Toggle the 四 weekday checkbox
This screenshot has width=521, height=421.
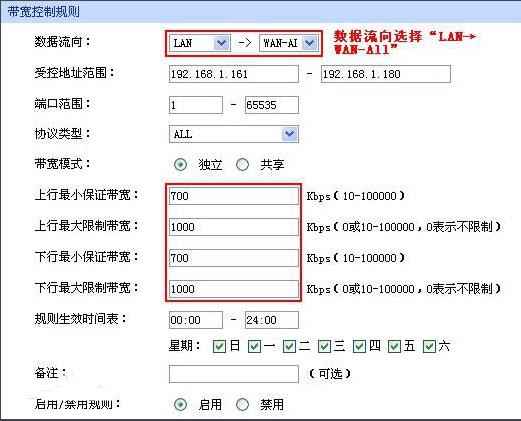tap(359, 346)
